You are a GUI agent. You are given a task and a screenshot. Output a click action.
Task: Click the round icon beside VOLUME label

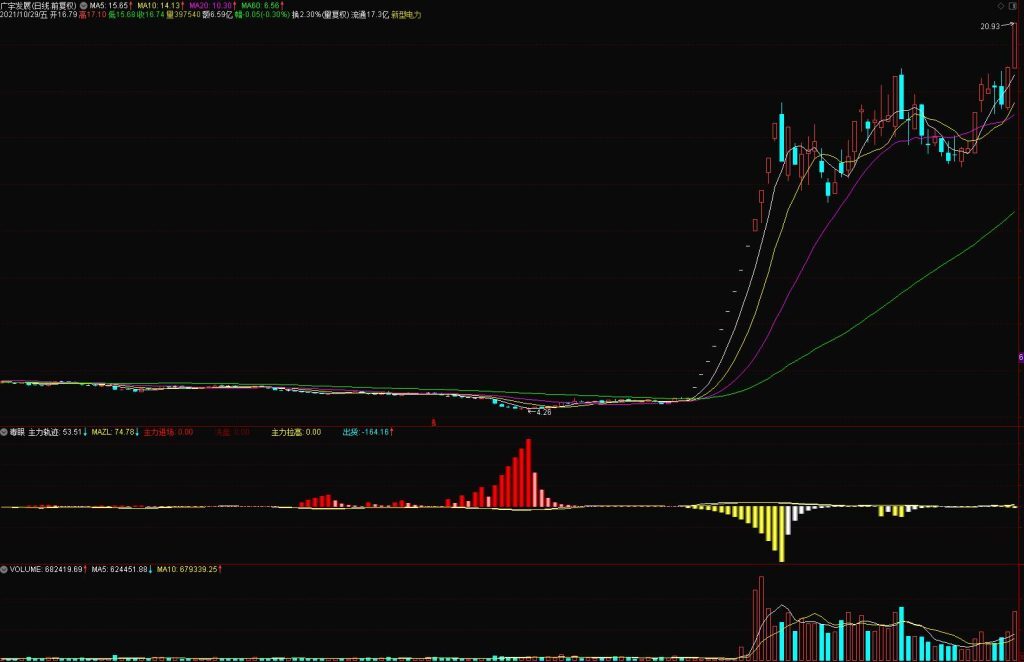[4, 568]
